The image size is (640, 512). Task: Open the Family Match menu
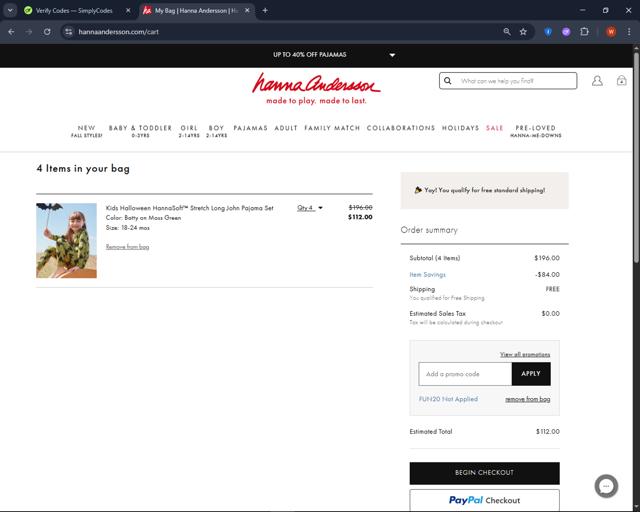[x=332, y=128]
